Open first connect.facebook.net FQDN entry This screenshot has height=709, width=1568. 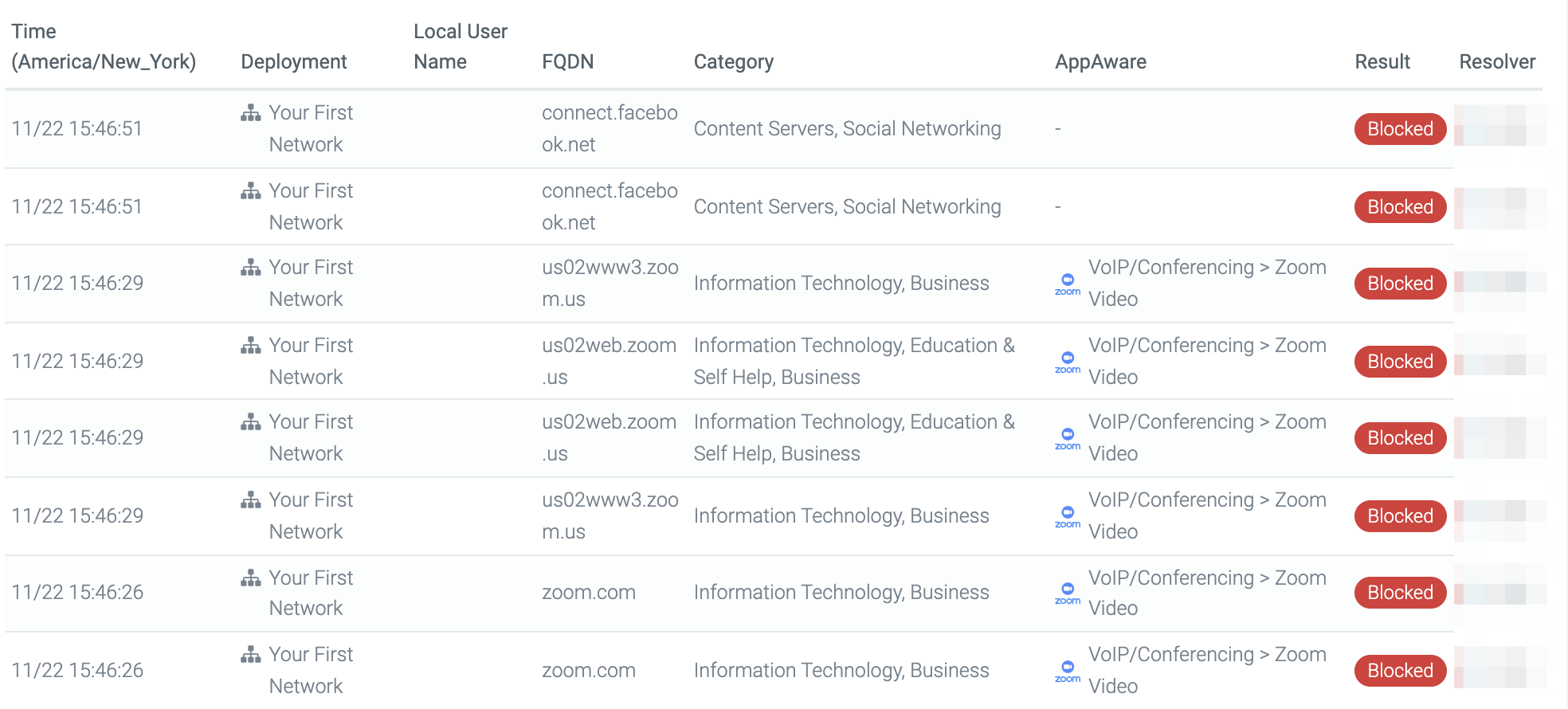(x=610, y=128)
